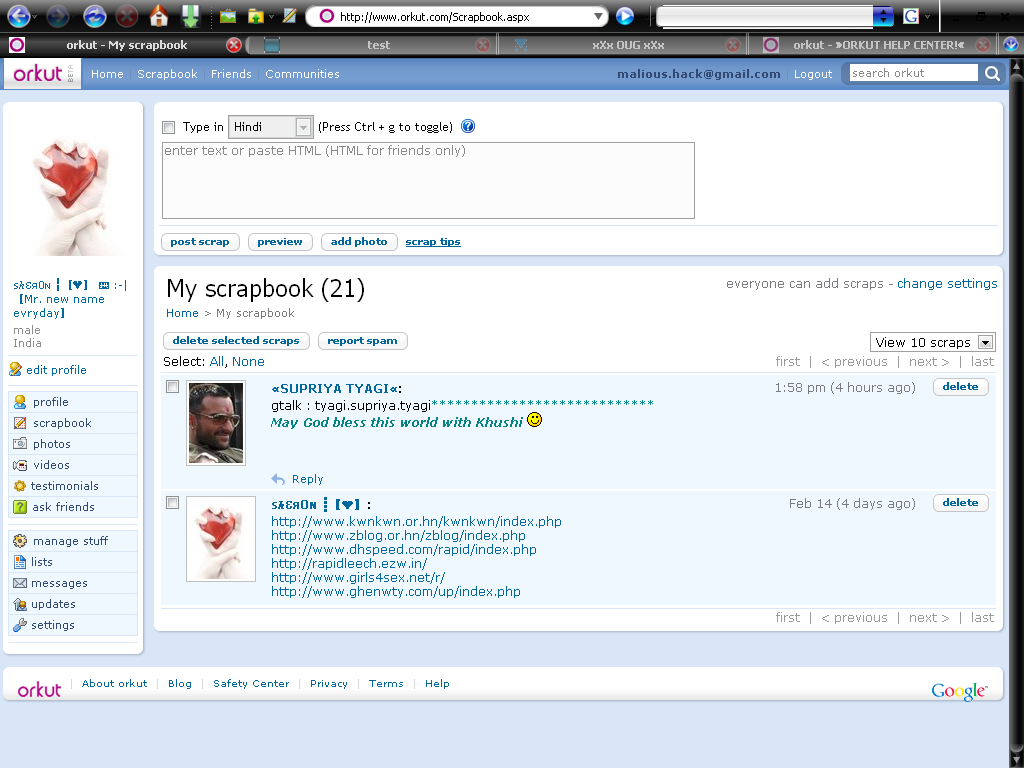Go to the browser home page icon
This screenshot has height=768, width=1024.
[x=159, y=16]
